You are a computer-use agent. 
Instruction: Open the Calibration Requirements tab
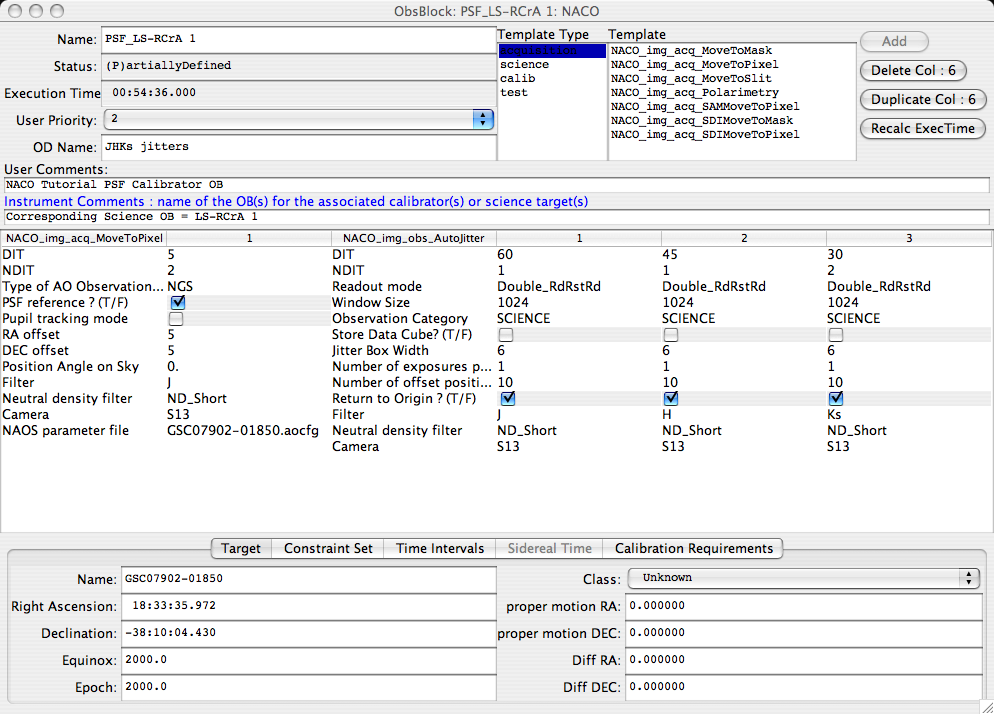[694, 548]
